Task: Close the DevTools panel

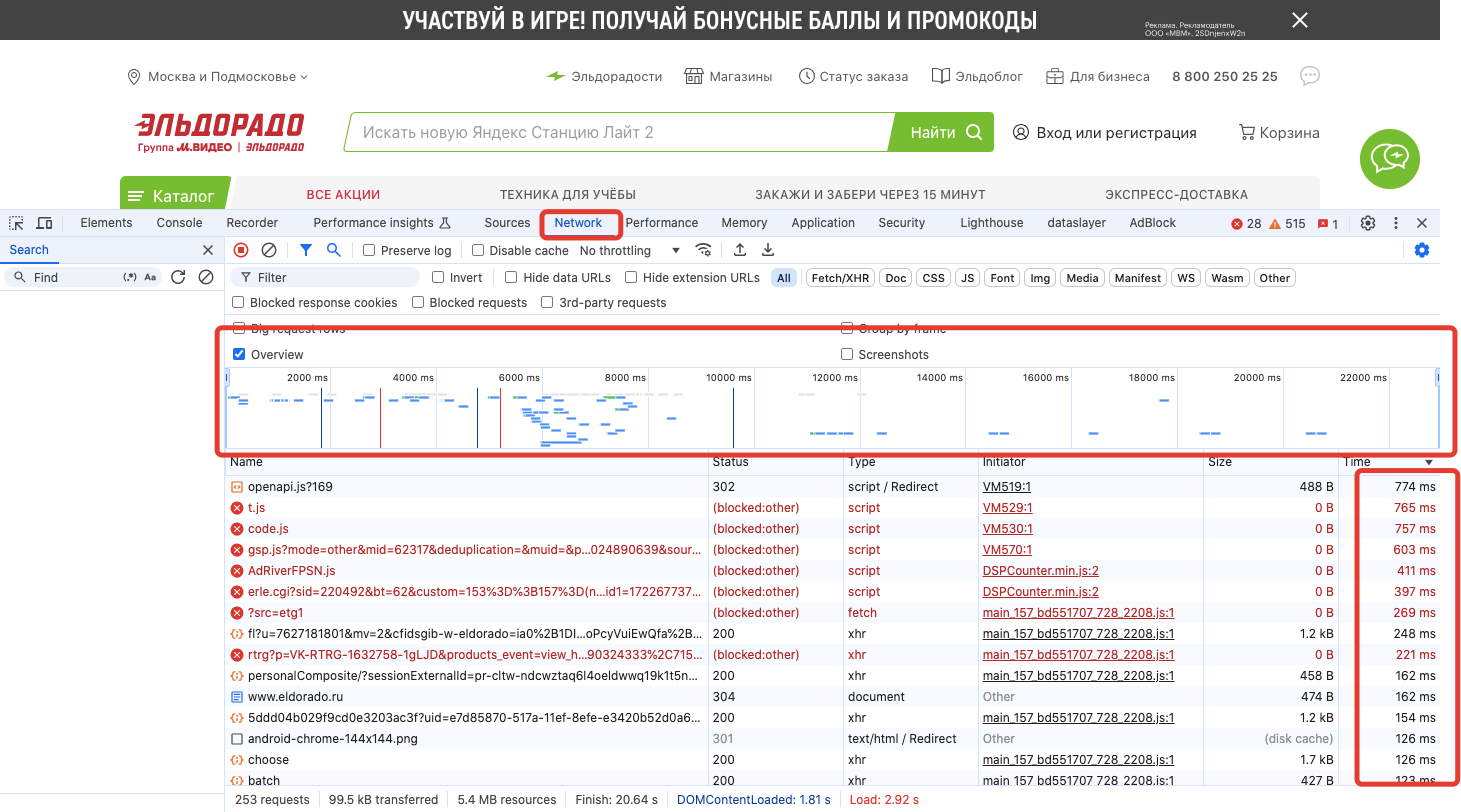Action: tap(1422, 223)
